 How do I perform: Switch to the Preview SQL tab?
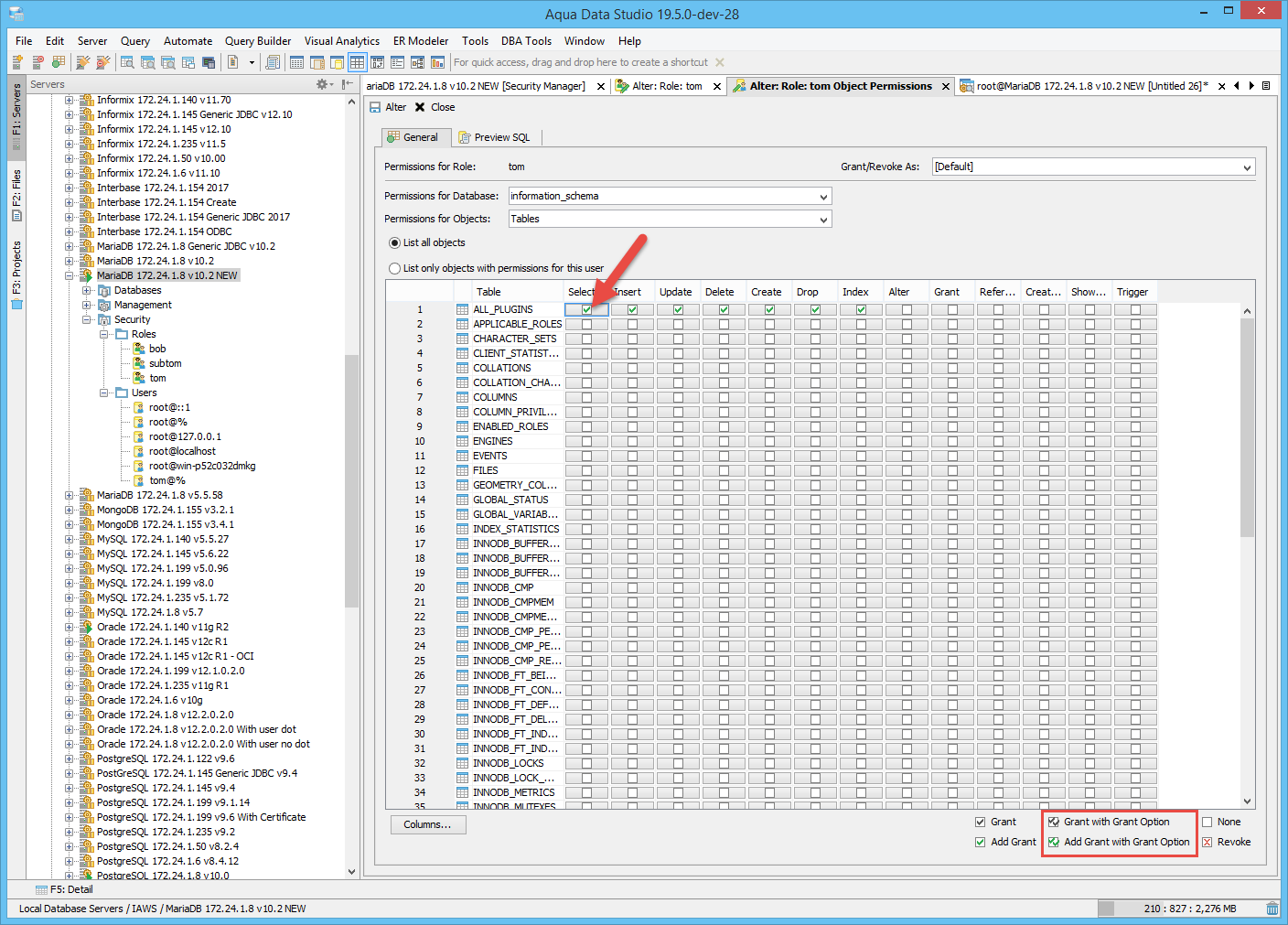click(494, 137)
